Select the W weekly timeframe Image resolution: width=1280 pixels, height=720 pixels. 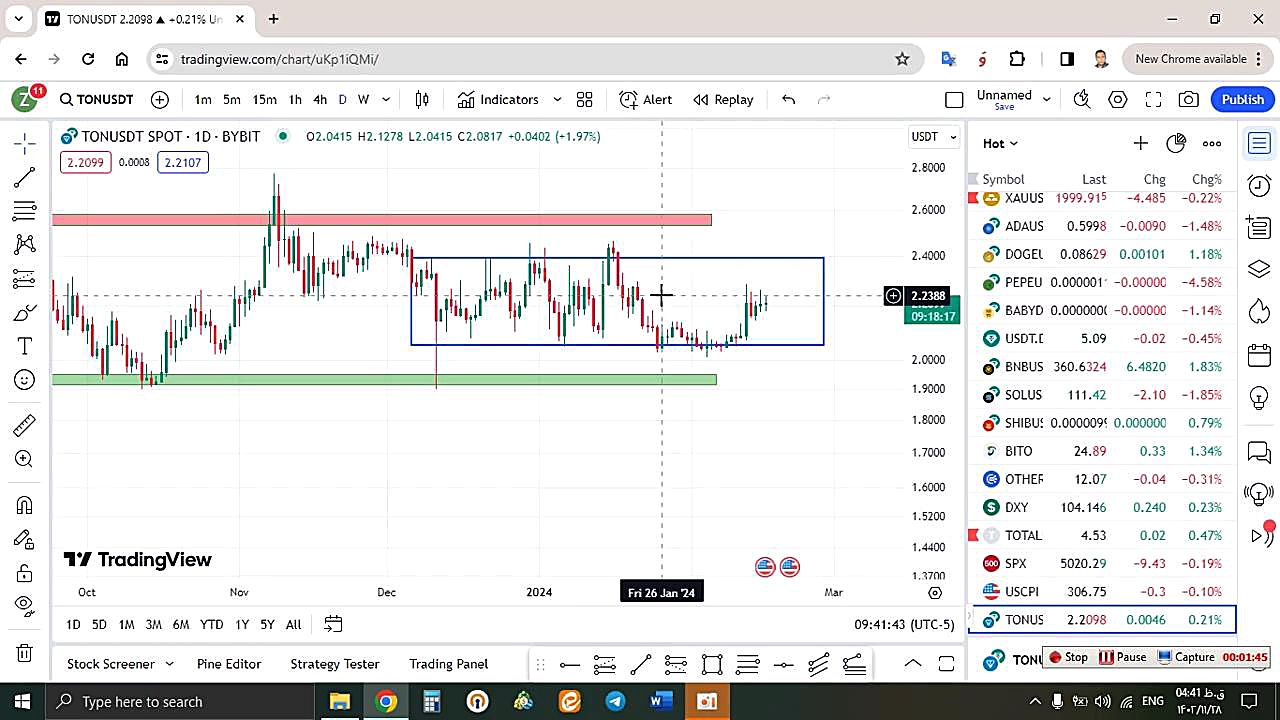363,99
